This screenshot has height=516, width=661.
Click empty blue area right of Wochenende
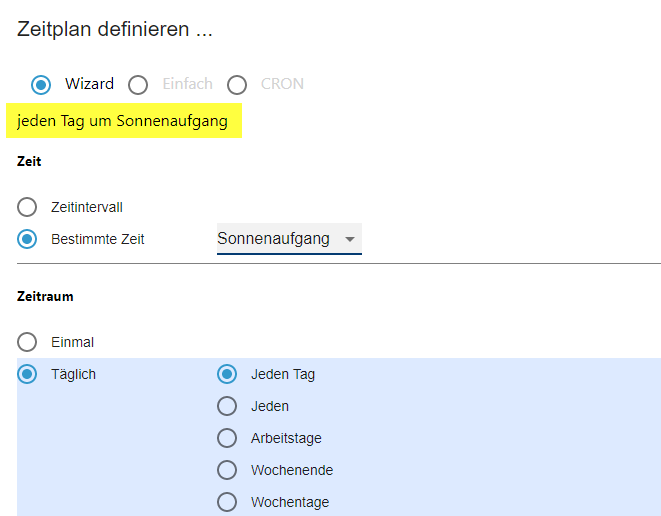point(500,471)
